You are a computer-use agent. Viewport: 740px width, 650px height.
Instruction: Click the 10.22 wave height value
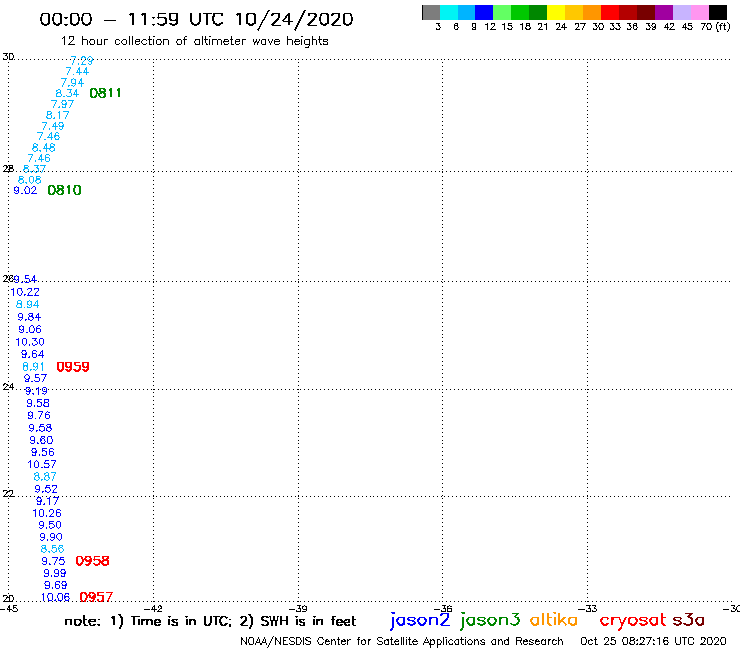(x=25, y=292)
